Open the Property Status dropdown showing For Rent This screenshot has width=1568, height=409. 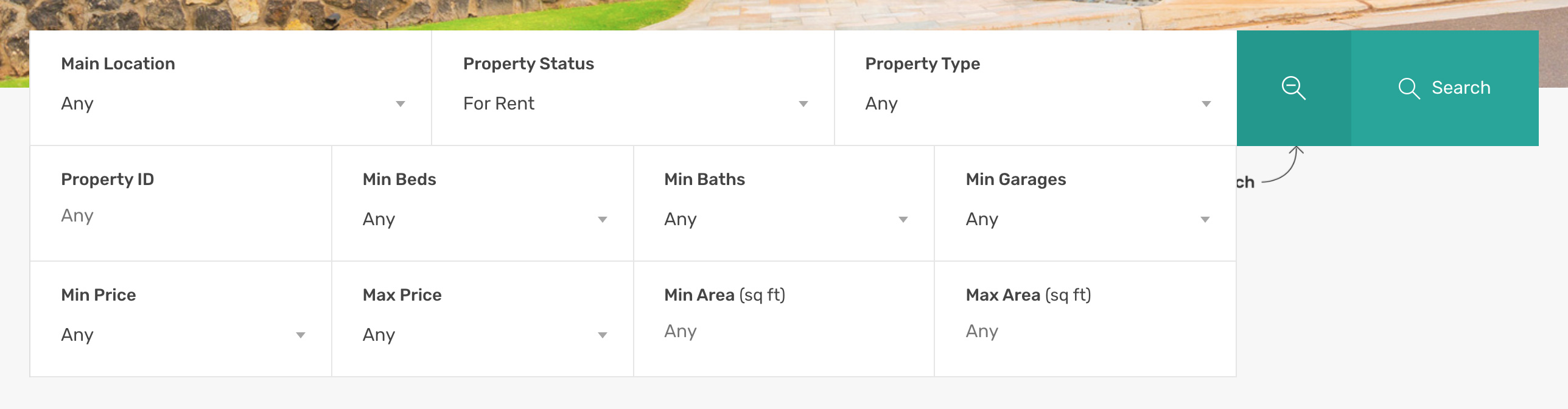[x=633, y=103]
